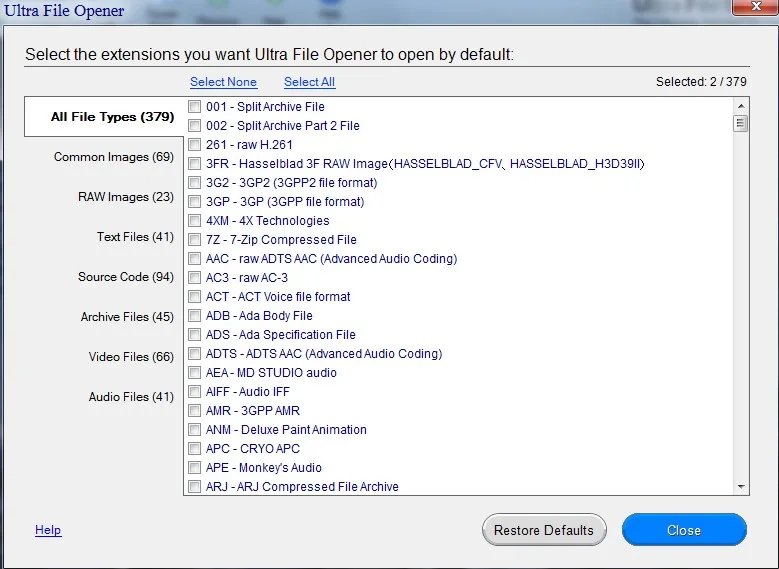Viewport: 779px width, 569px height.
Task: Show the Text Files (41) category
Action: coord(135,237)
